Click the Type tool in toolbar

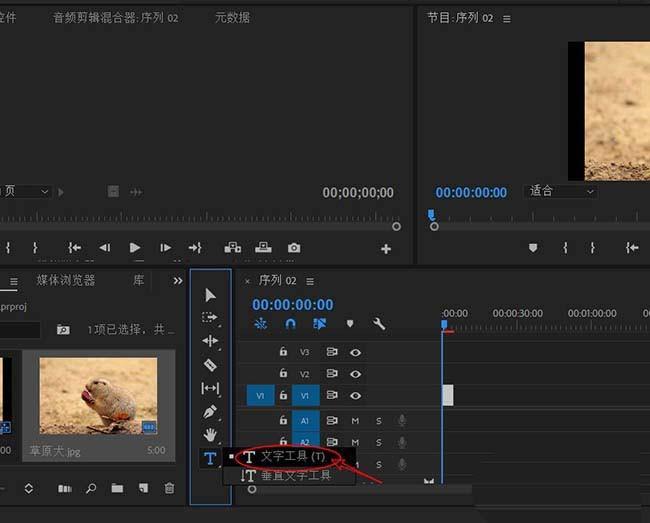click(210, 458)
